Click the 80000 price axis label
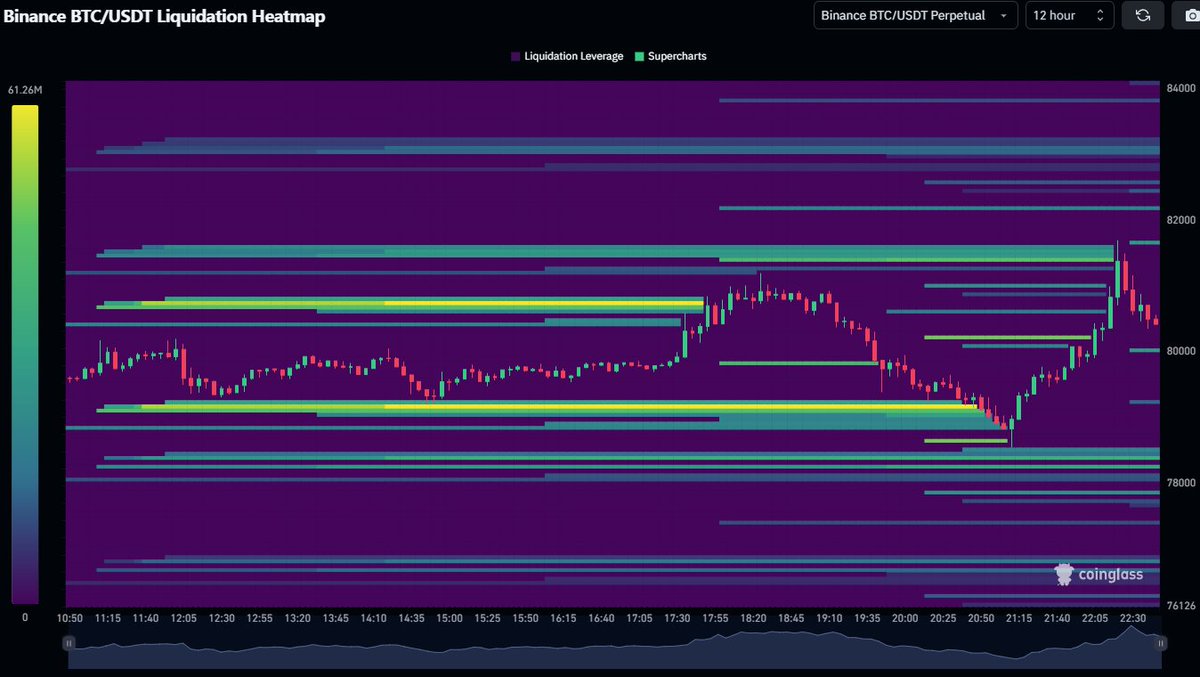Image resolution: width=1200 pixels, height=677 pixels. point(1179,351)
